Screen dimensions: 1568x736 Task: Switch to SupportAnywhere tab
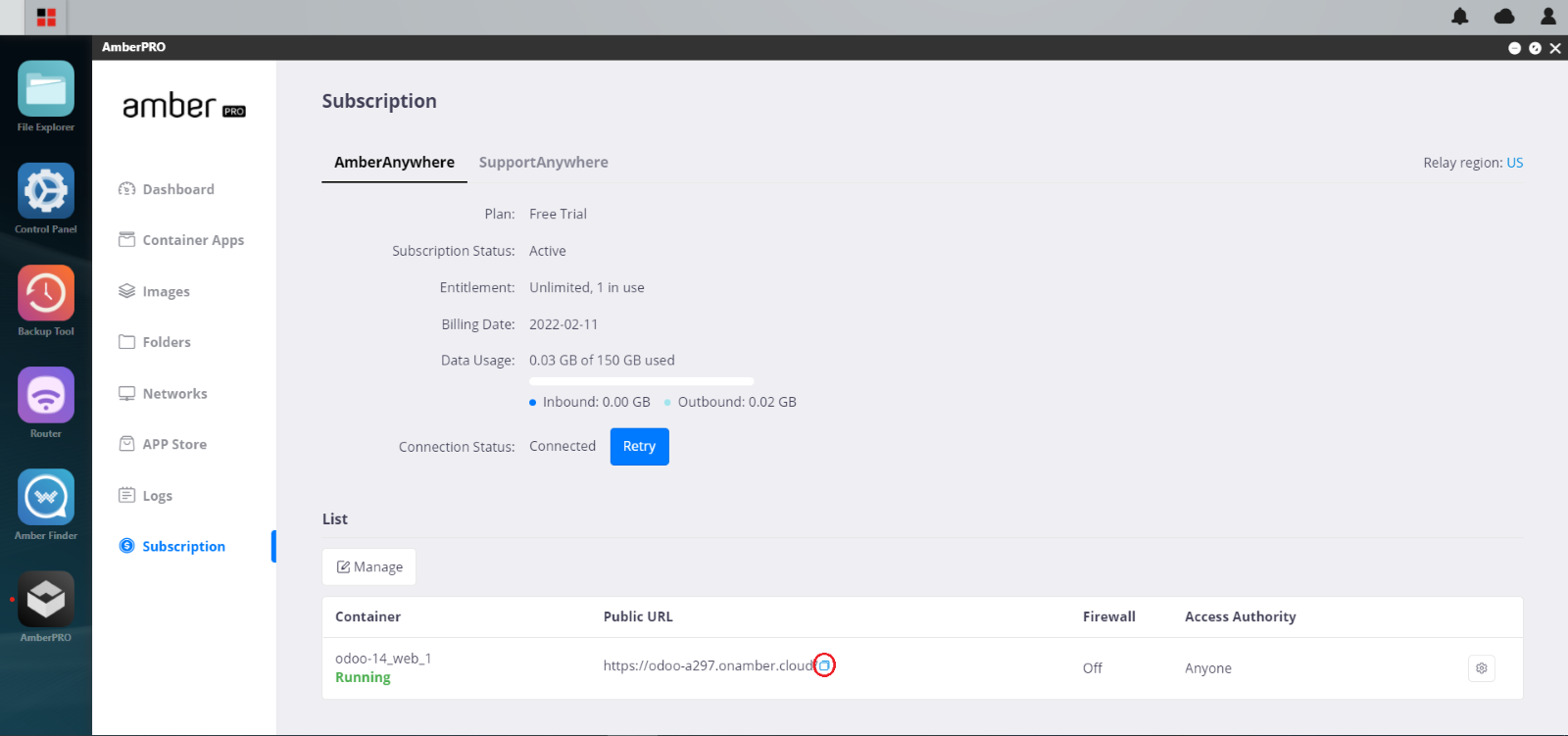544,163
